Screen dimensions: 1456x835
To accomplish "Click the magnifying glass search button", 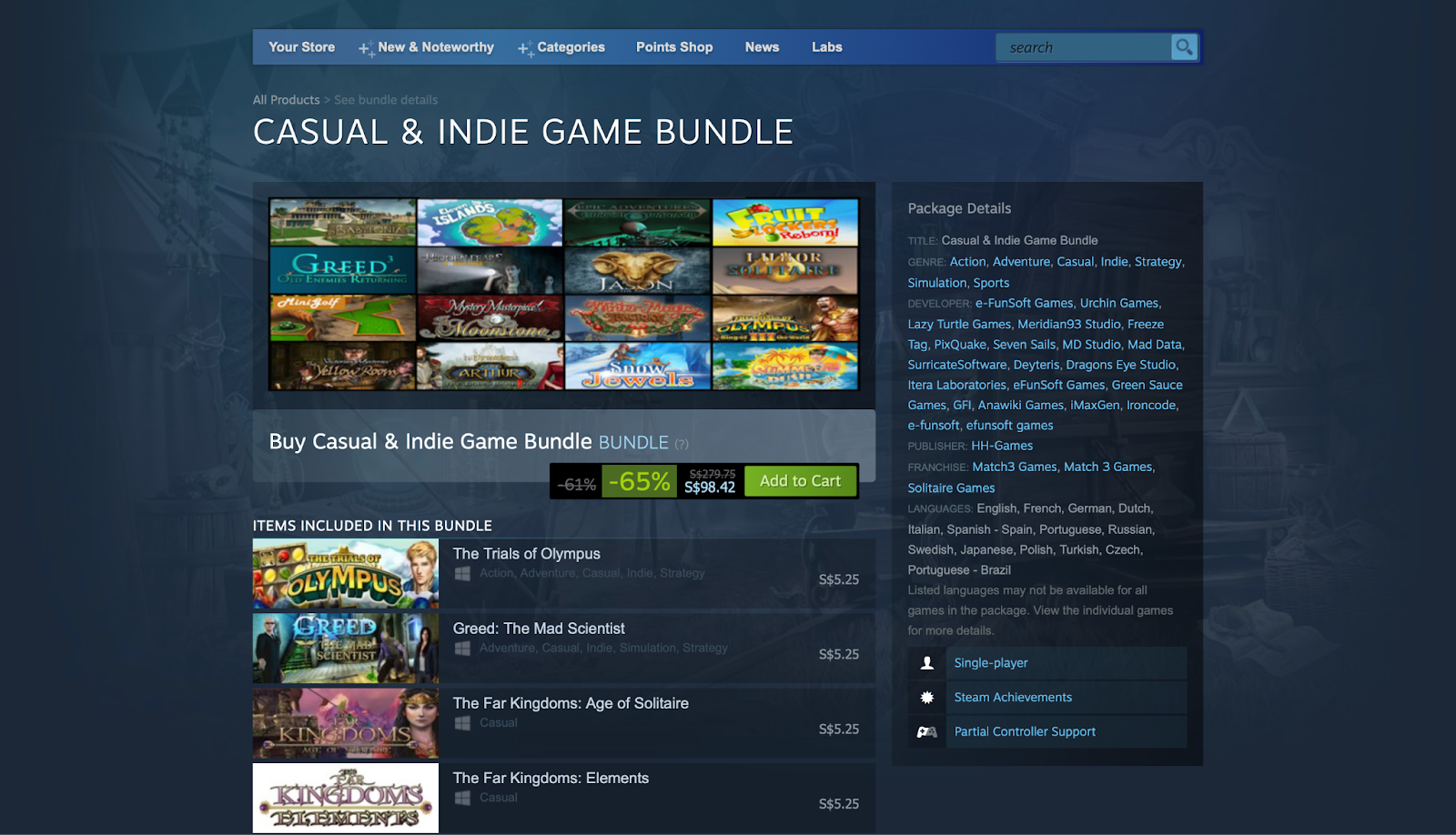I will pyautogui.click(x=1183, y=47).
